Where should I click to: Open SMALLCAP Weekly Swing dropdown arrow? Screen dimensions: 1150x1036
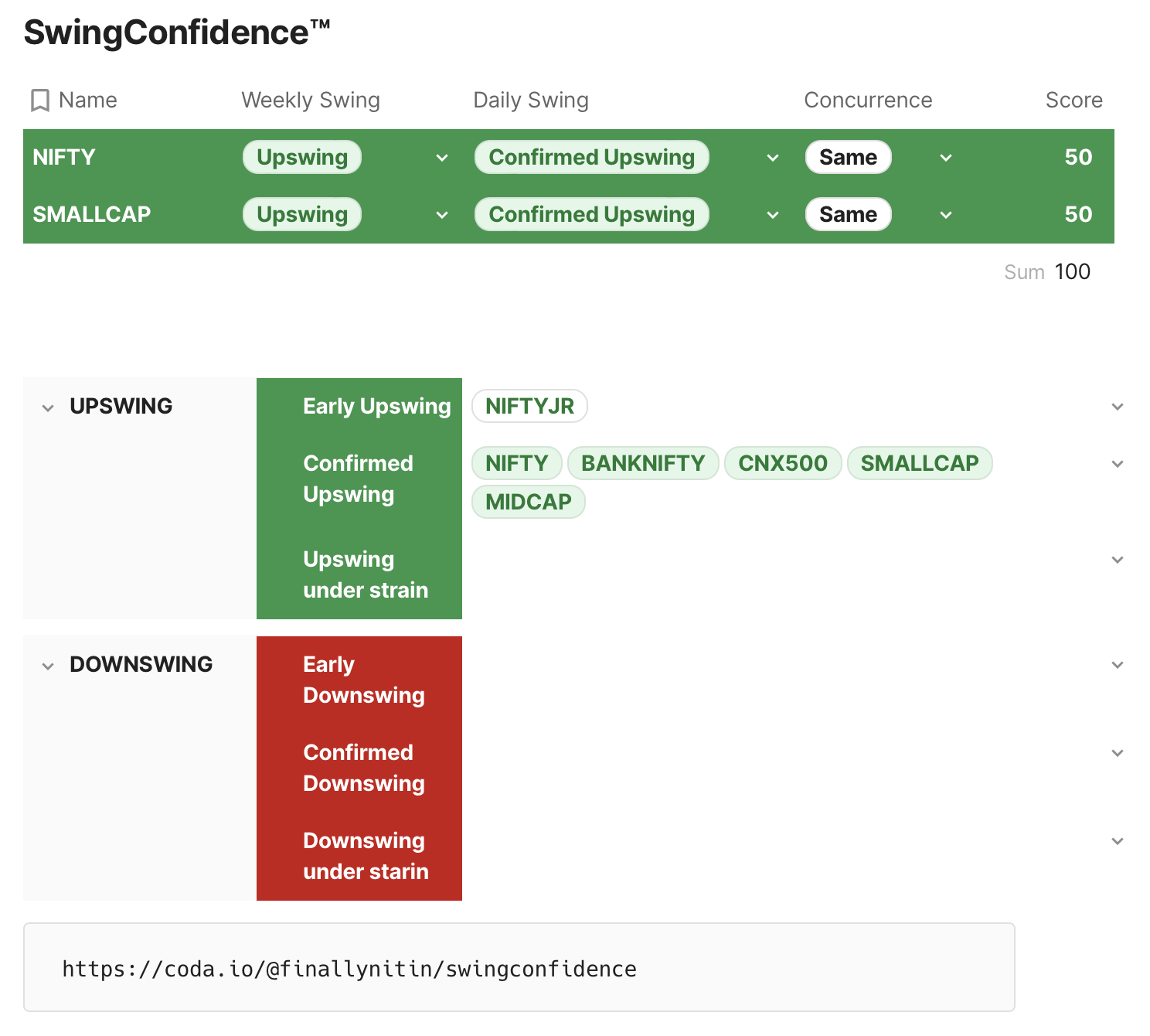click(442, 215)
